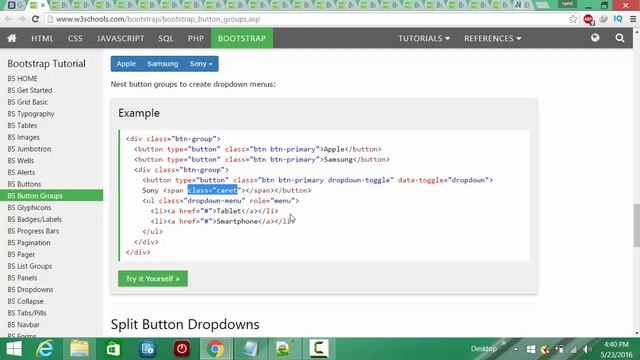This screenshot has height=360, width=640.
Task: Select BS Button Groups link
Action: coord(51,196)
